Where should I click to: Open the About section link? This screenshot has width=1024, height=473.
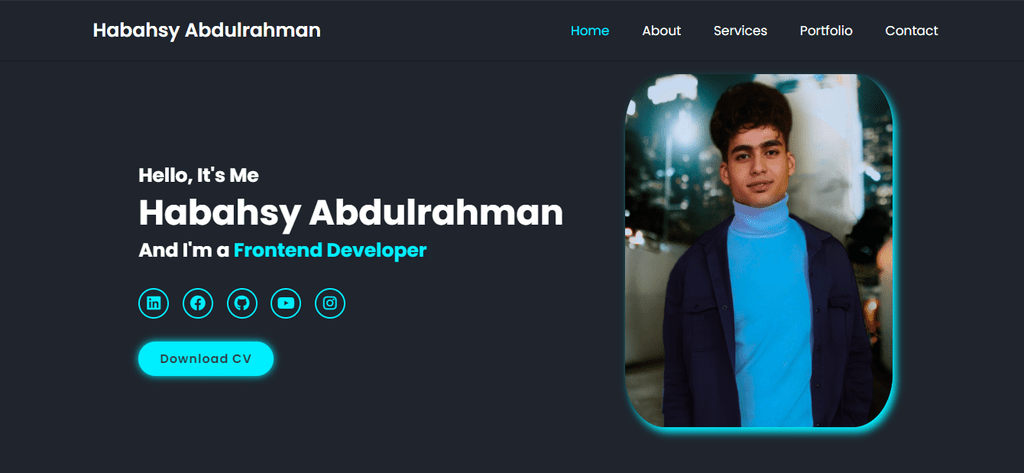click(x=661, y=31)
